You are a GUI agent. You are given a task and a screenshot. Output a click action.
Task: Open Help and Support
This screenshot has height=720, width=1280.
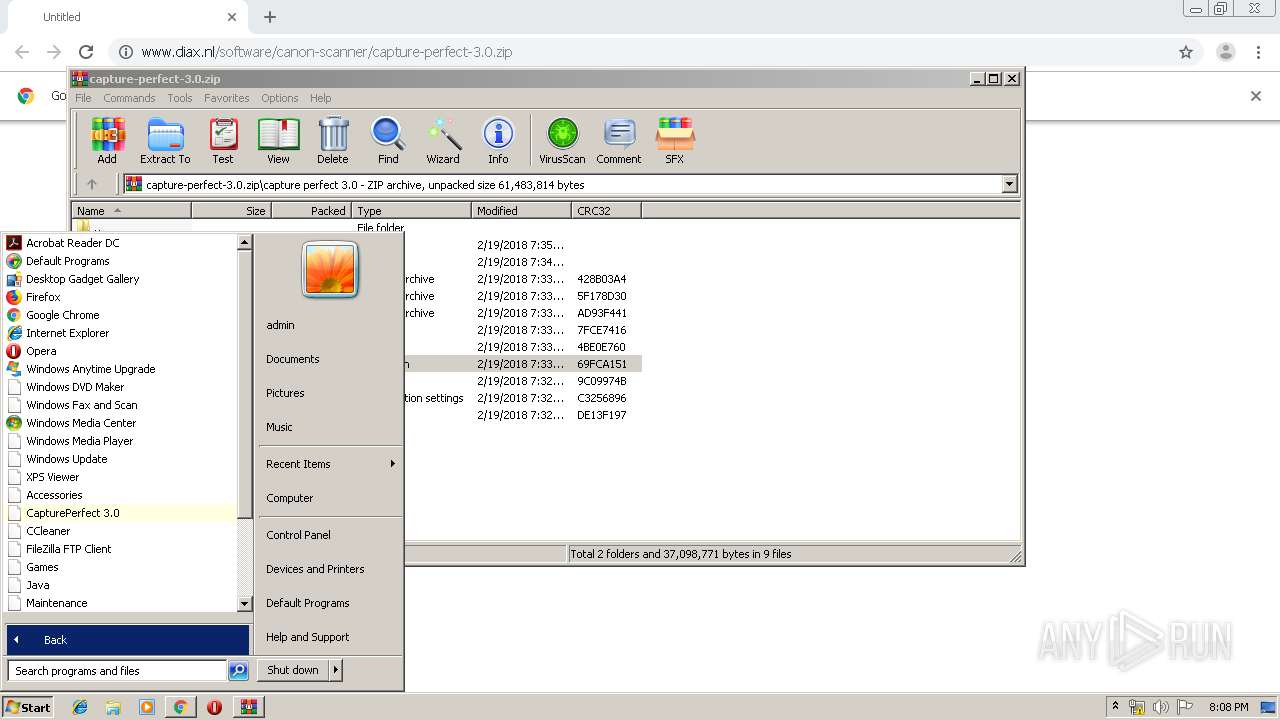(308, 637)
